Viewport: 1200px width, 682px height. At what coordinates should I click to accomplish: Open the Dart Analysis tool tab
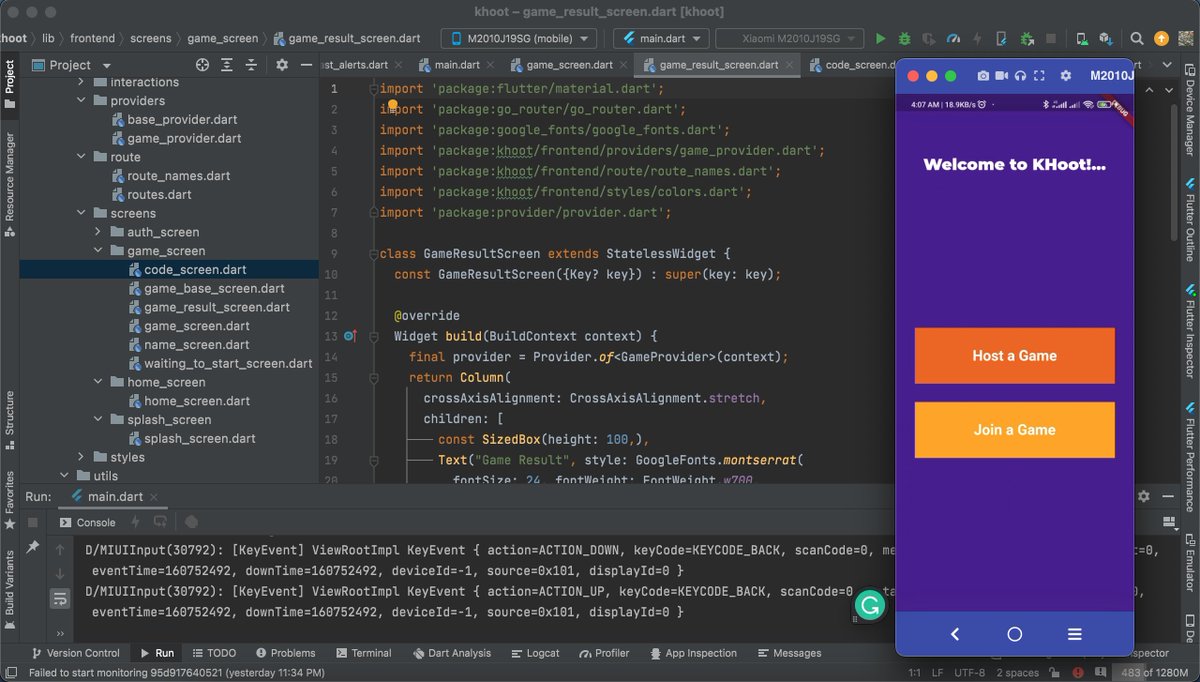[x=450, y=653]
